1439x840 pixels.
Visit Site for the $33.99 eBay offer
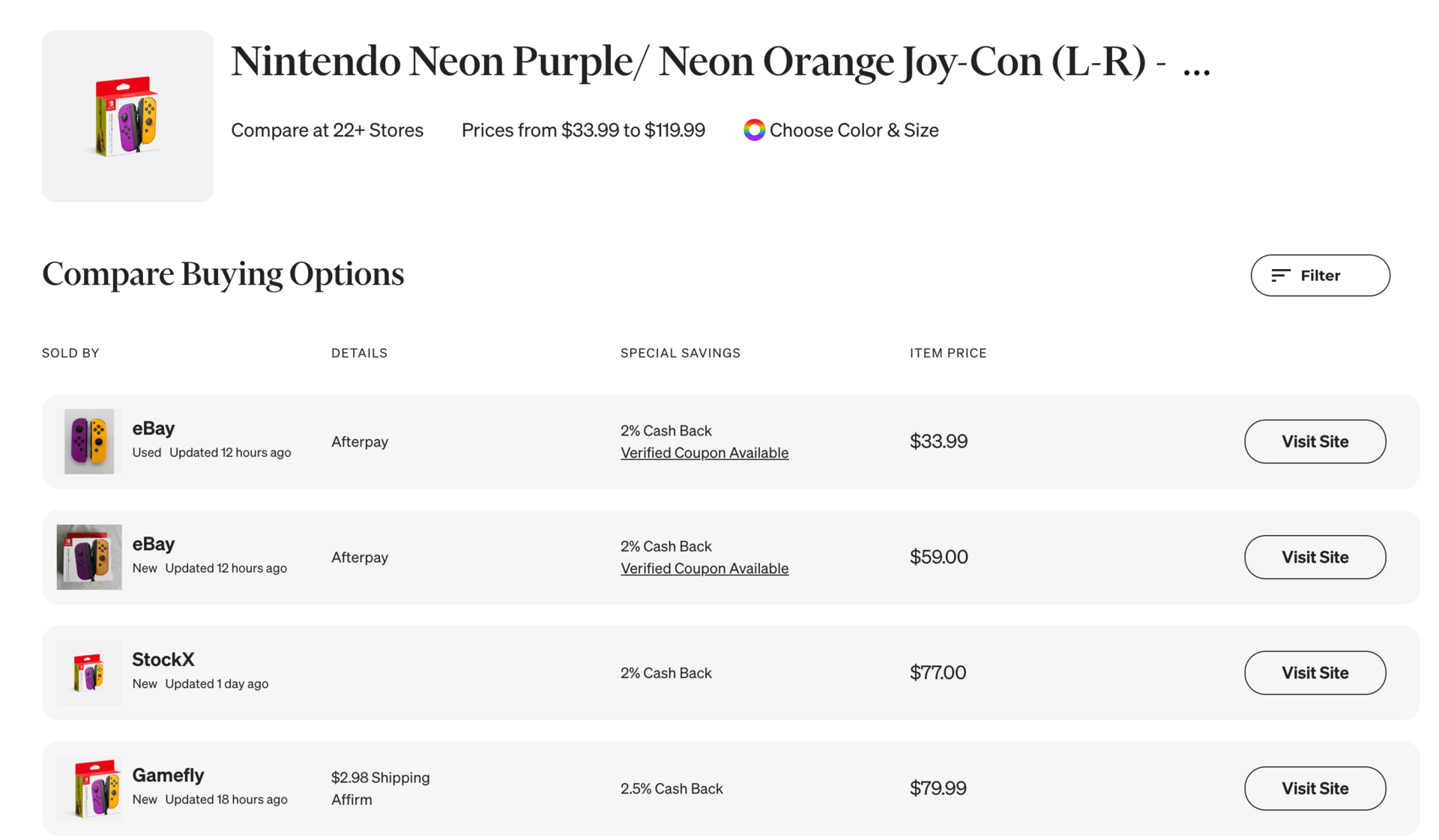1315,441
